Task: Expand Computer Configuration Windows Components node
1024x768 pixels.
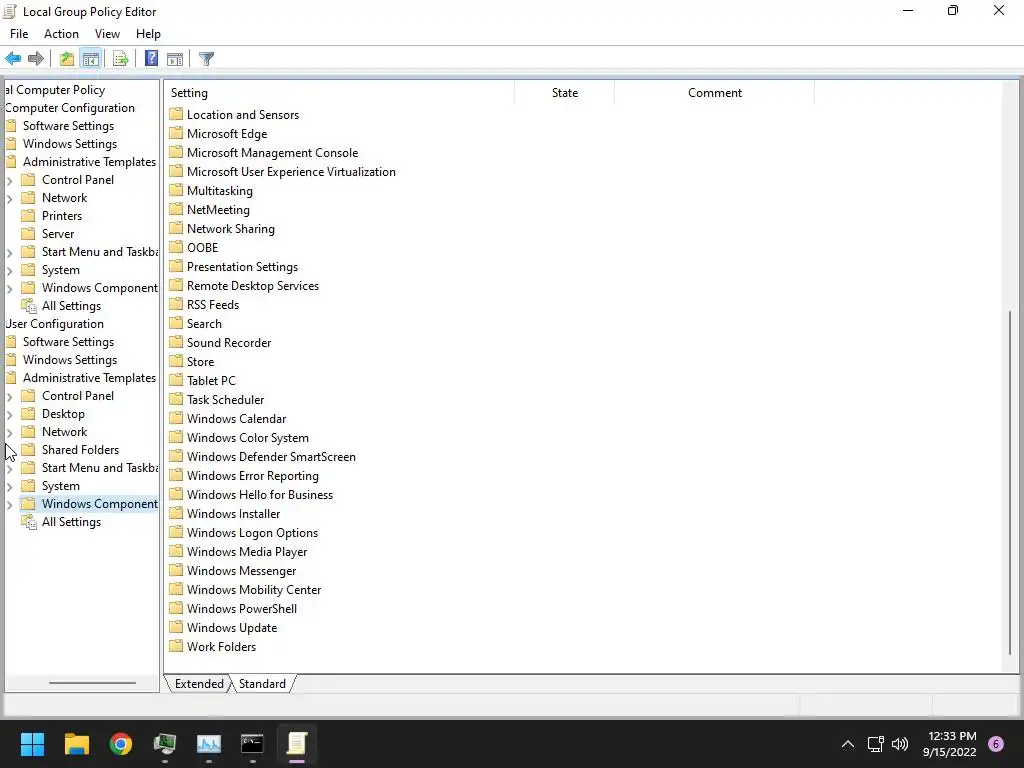Action: (x=9, y=289)
